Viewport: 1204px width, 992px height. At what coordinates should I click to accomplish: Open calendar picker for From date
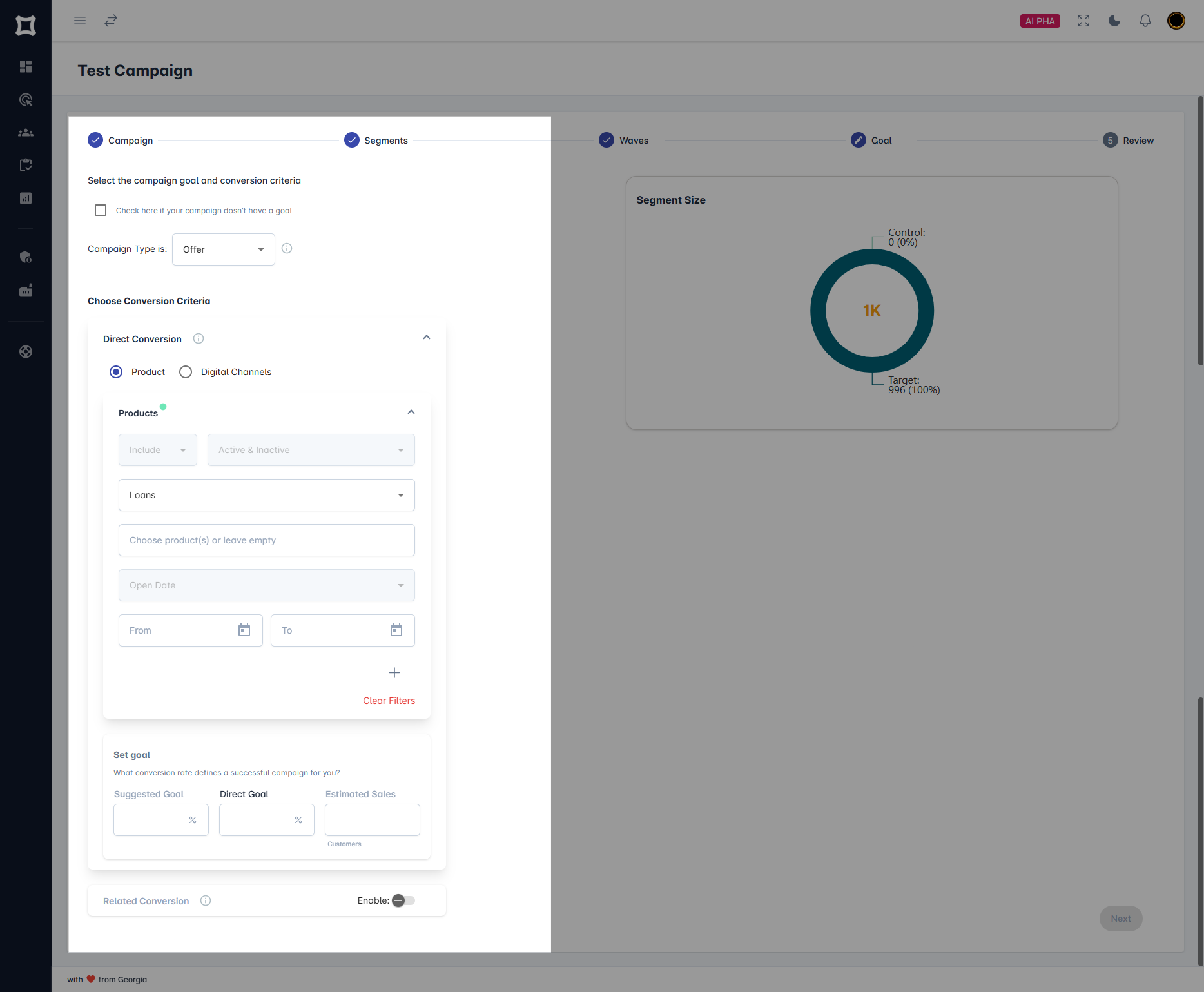[x=244, y=630]
